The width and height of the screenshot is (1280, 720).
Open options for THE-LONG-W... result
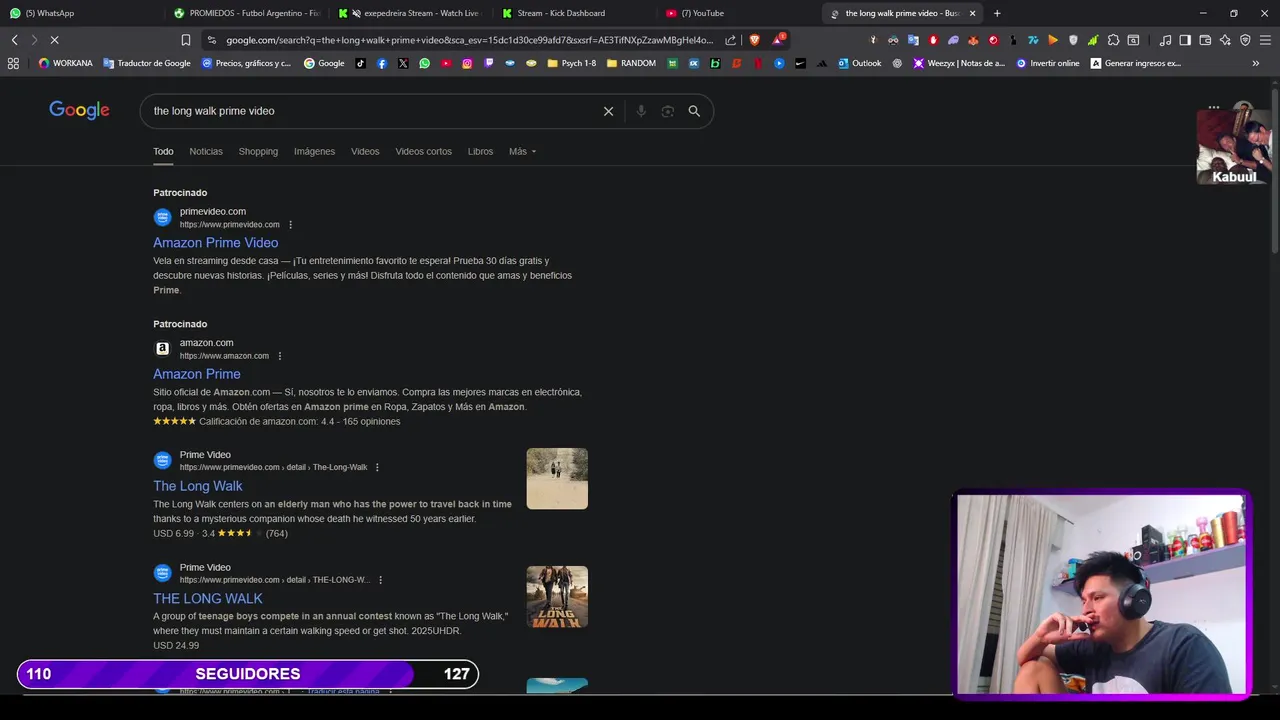coord(380,580)
